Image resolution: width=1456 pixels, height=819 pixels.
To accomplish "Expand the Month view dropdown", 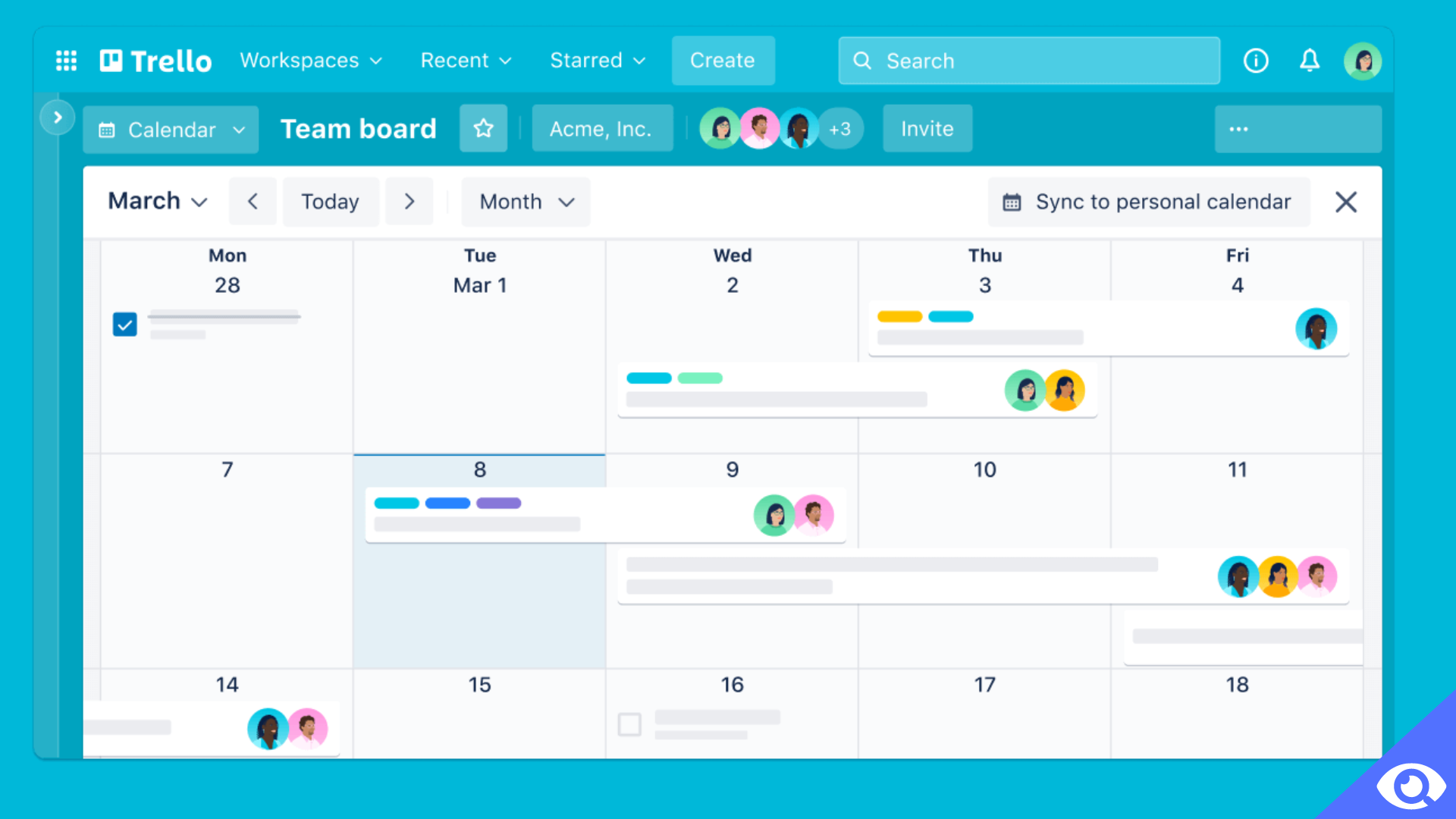I will pos(524,201).
